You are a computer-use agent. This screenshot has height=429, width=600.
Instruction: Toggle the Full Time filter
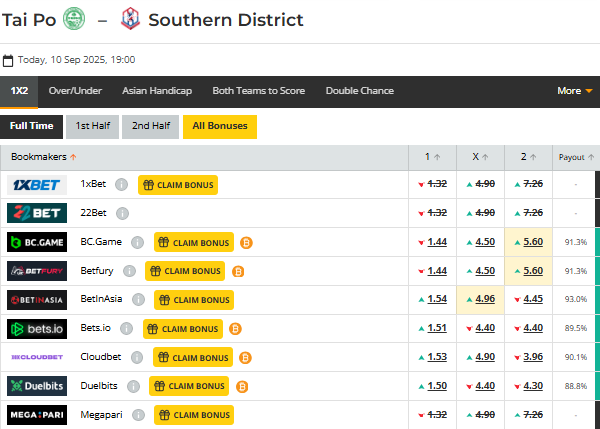click(x=32, y=126)
